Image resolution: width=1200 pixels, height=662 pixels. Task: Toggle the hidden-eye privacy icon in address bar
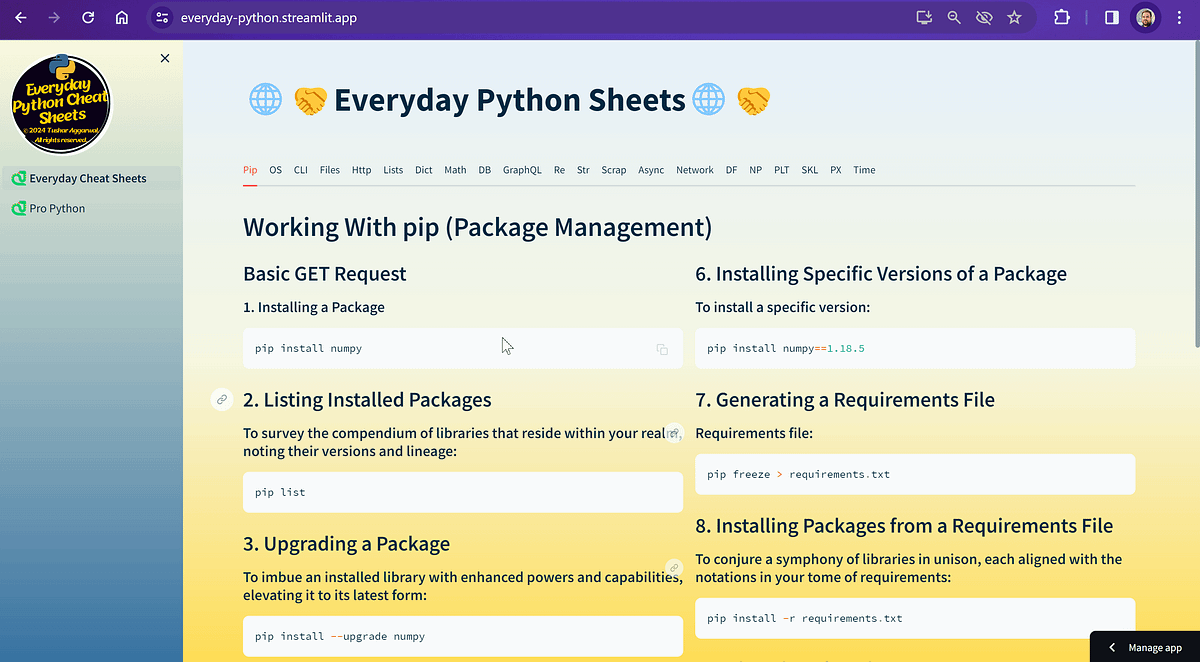pos(984,17)
